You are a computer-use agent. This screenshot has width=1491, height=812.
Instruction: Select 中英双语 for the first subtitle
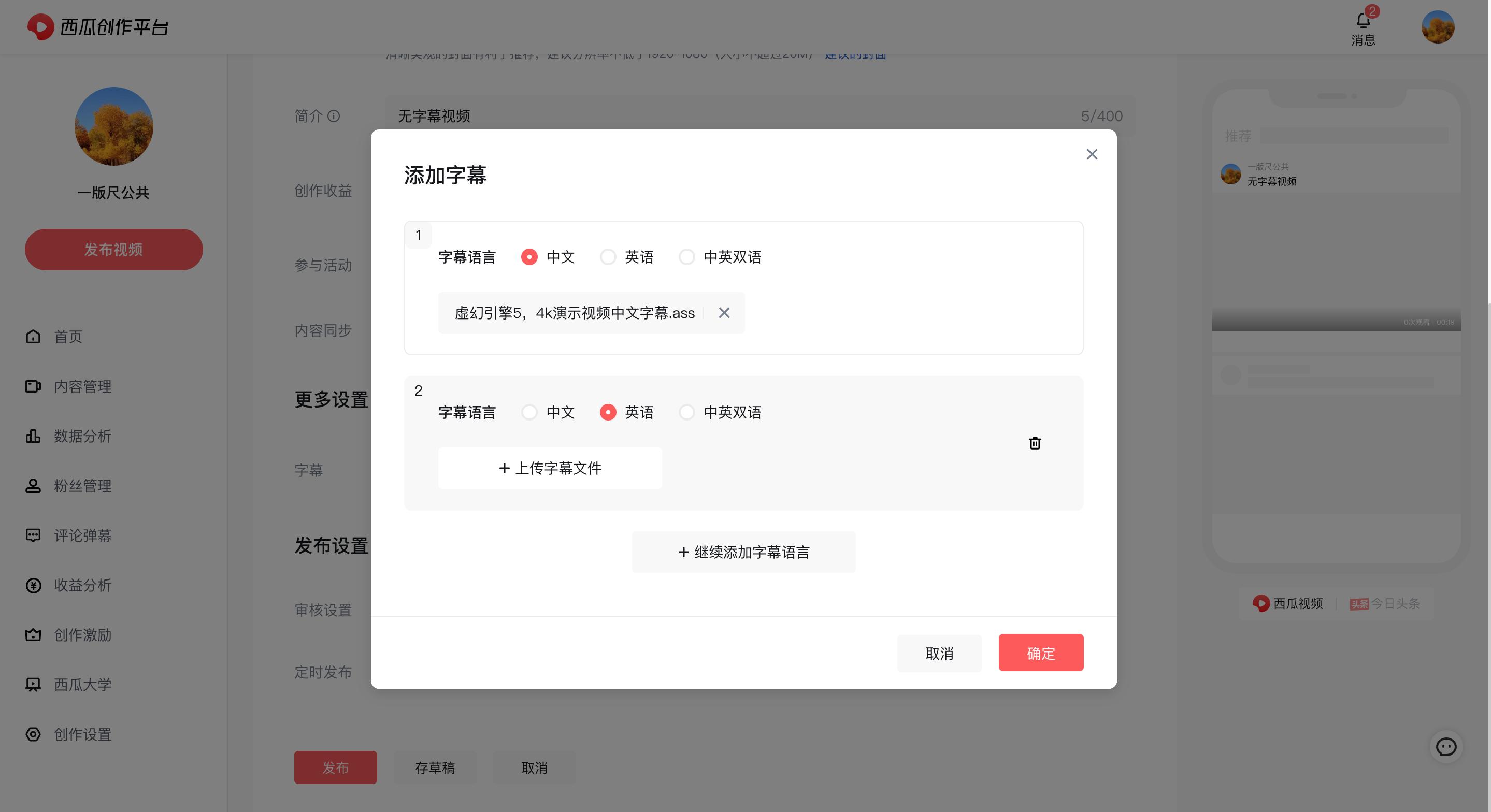686,256
